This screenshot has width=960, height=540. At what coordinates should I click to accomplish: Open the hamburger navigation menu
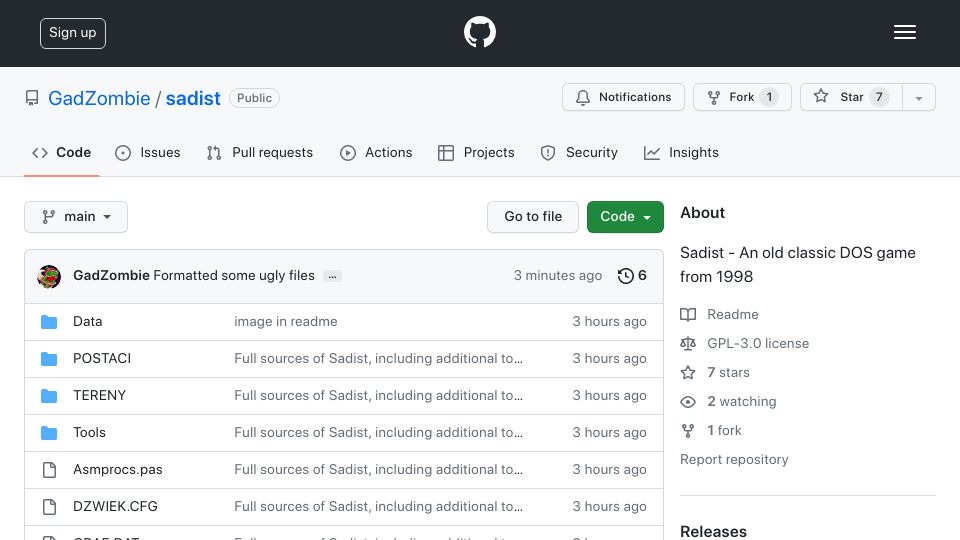point(904,32)
